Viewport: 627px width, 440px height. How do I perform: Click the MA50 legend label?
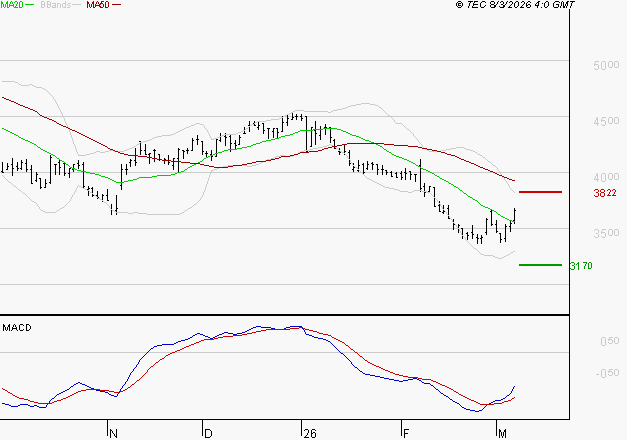coord(98,5)
